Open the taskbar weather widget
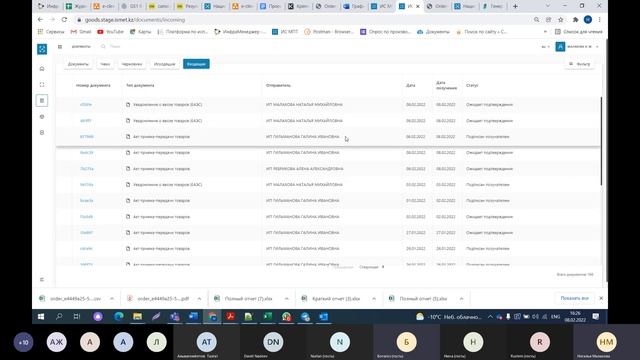 (449, 317)
